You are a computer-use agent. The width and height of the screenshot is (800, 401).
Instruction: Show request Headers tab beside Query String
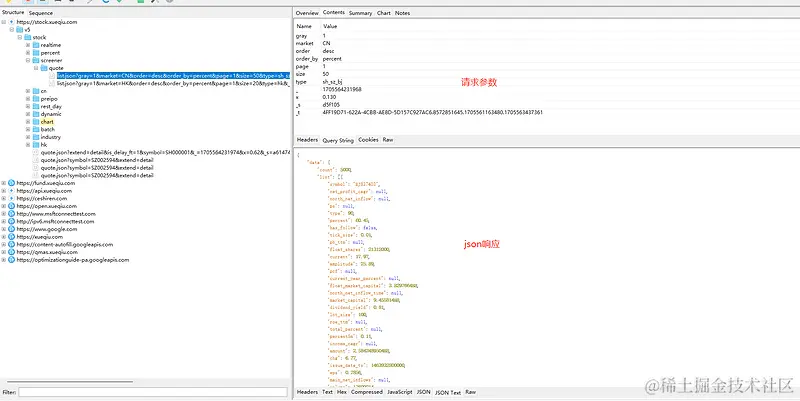click(x=307, y=139)
